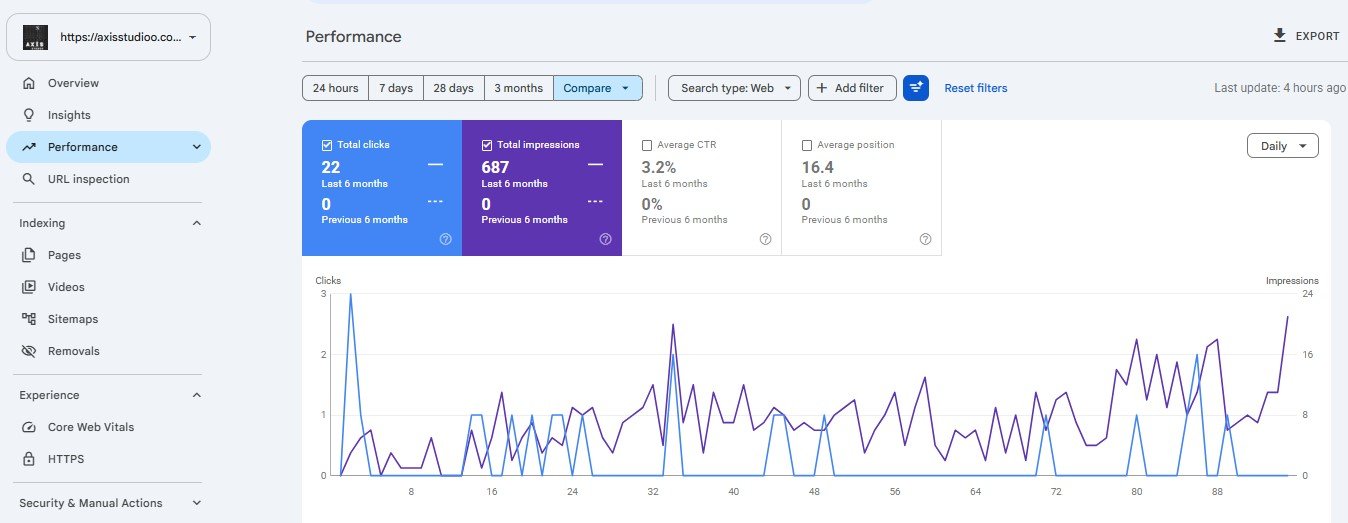This screenshot has height=523, width=1348.
Task: Open the Videos indexing report
Action: pyautogui.click(x=108, y=287)
